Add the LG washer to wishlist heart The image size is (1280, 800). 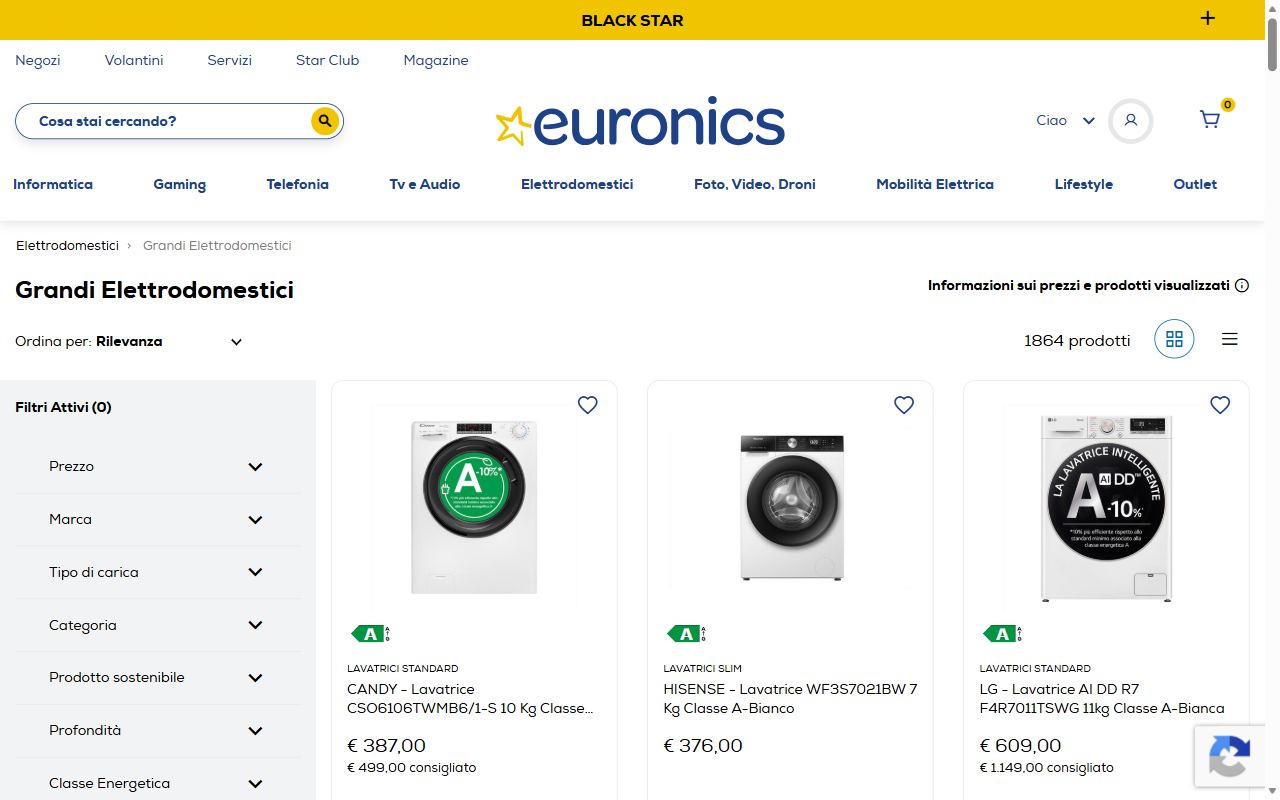coord(1220,405)
